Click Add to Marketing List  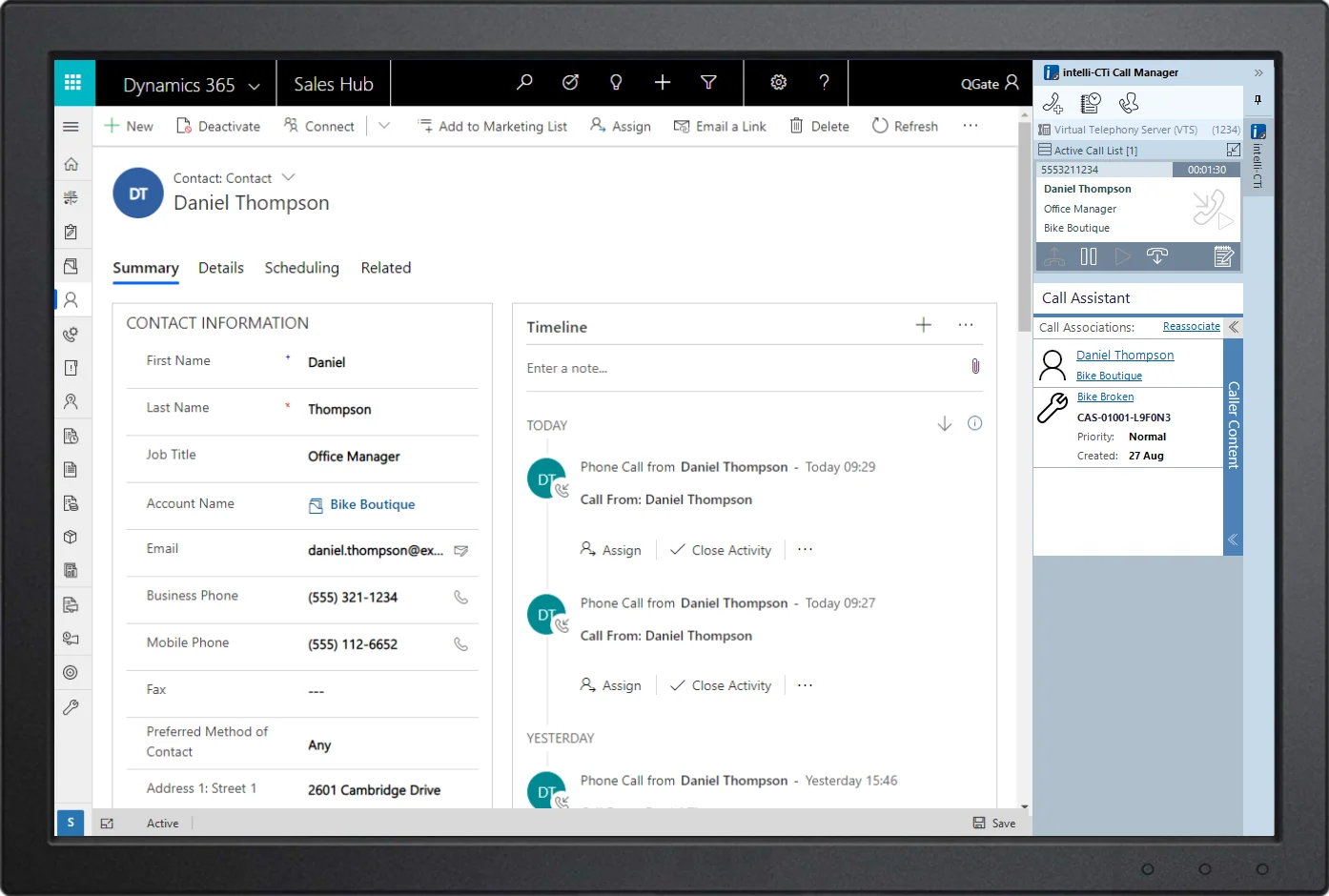pyautogui.click(x=492, y=126)
